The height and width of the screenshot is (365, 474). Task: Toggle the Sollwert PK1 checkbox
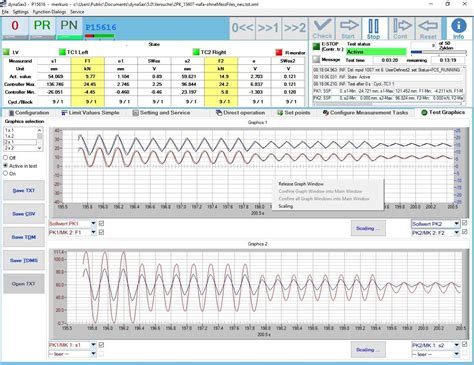[x=101, y=223]
